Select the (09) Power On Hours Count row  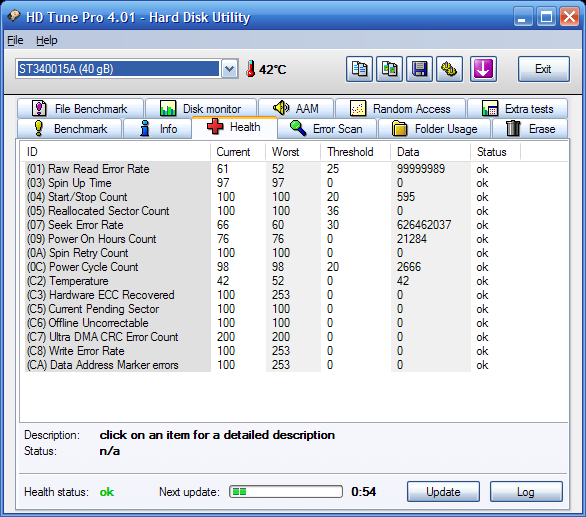[x=272, y=239]
